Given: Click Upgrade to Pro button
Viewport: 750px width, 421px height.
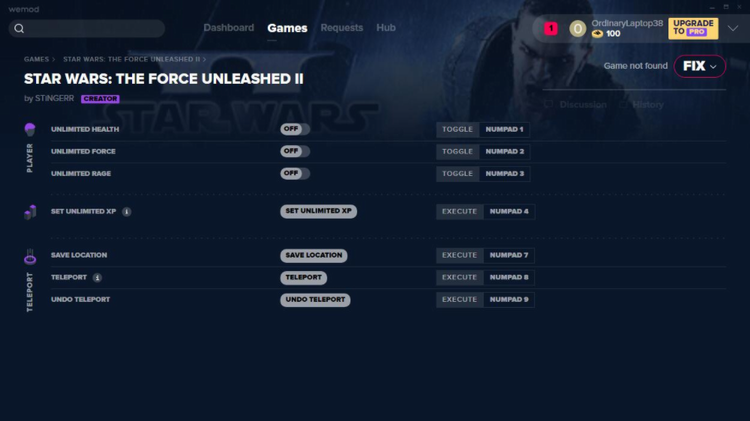Looking at the screenshot, I should (x=693, y=28).
